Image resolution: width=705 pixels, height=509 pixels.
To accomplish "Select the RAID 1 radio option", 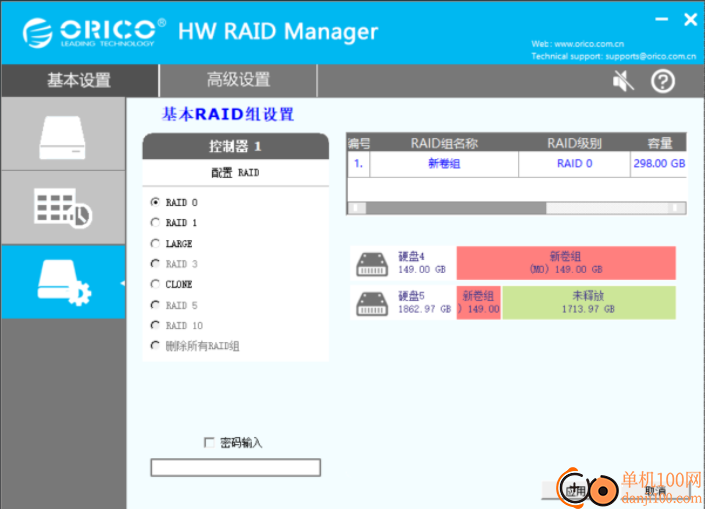I will pos(155,223).
